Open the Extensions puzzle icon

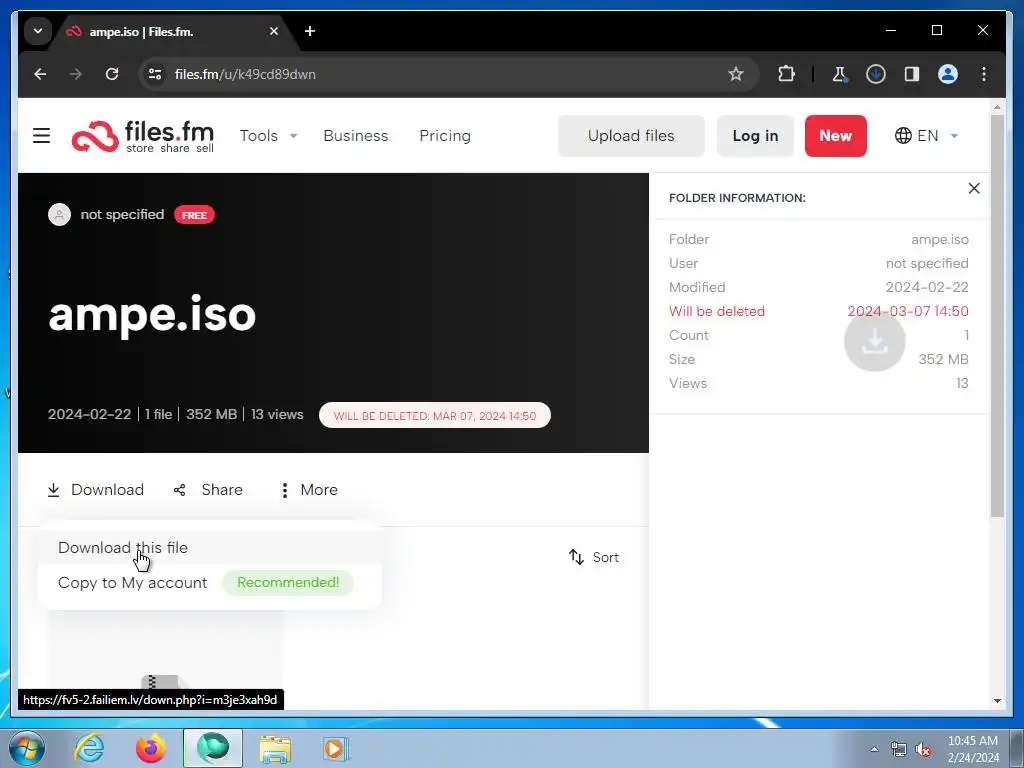[x=786, y=74]
